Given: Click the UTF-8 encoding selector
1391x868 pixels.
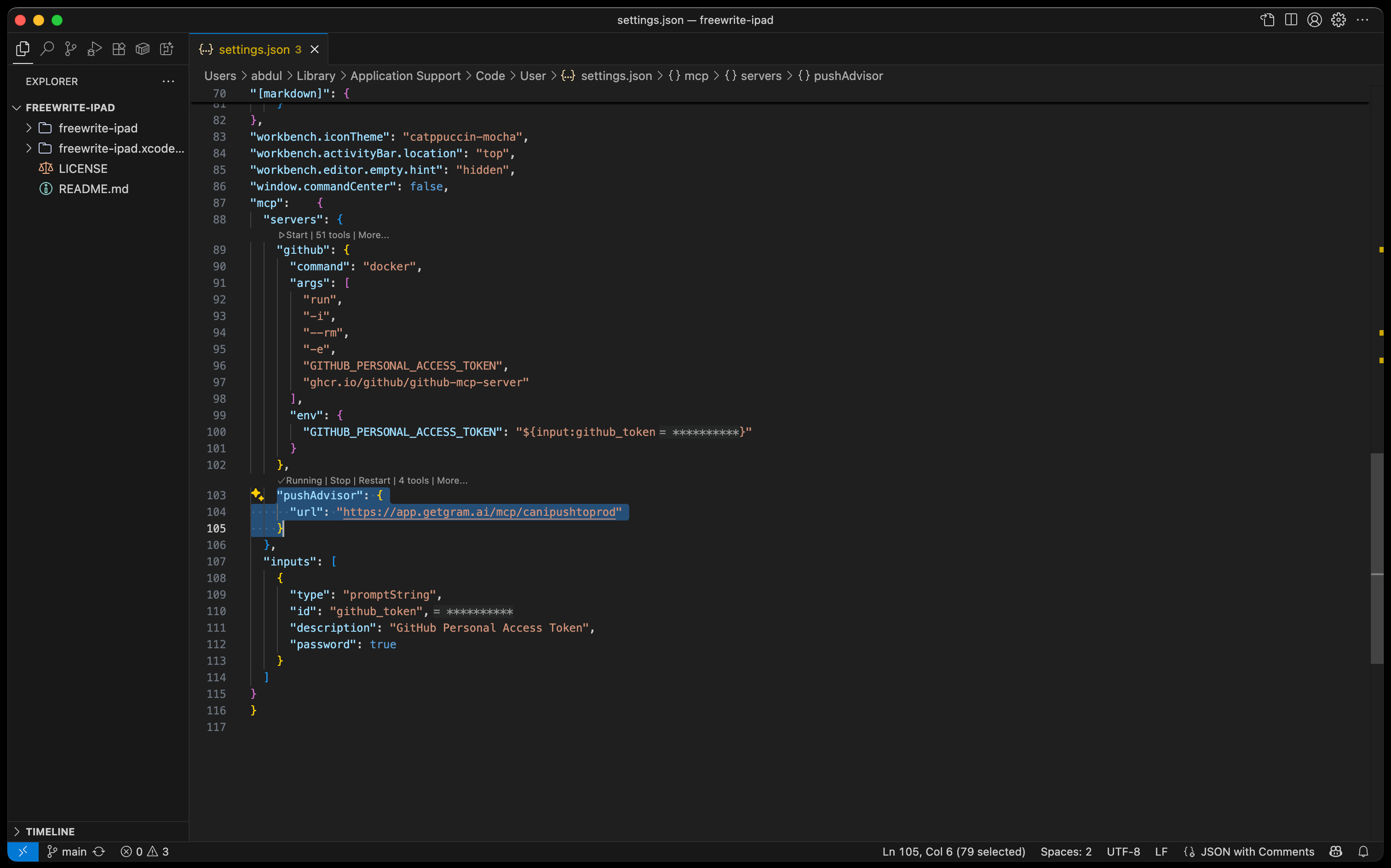Looking at the screenshot, I should [x=1123, y=852].
